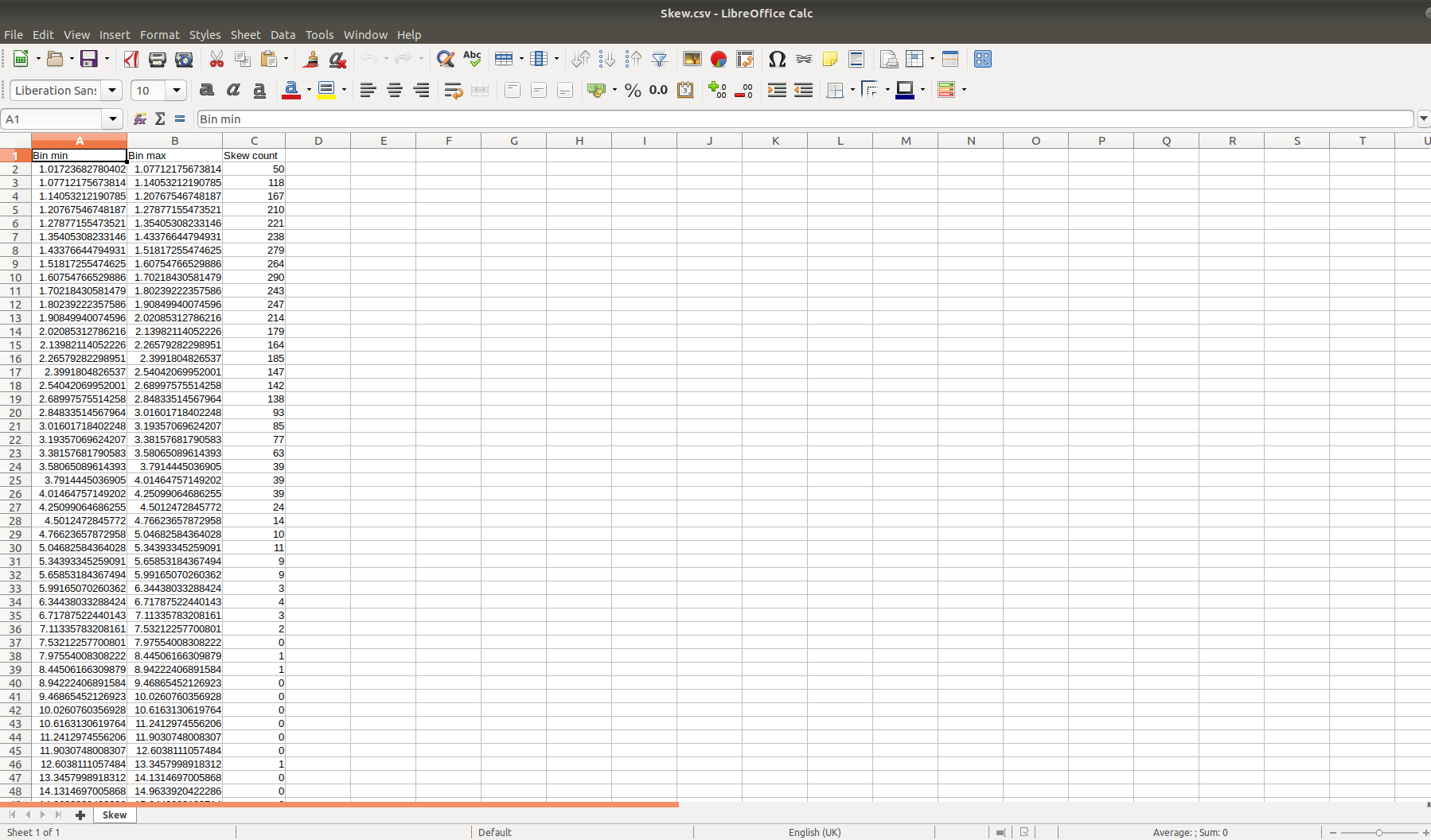1431x840 pixels.
Task: Open Find & Replace icon
Action: pos(446,59)
